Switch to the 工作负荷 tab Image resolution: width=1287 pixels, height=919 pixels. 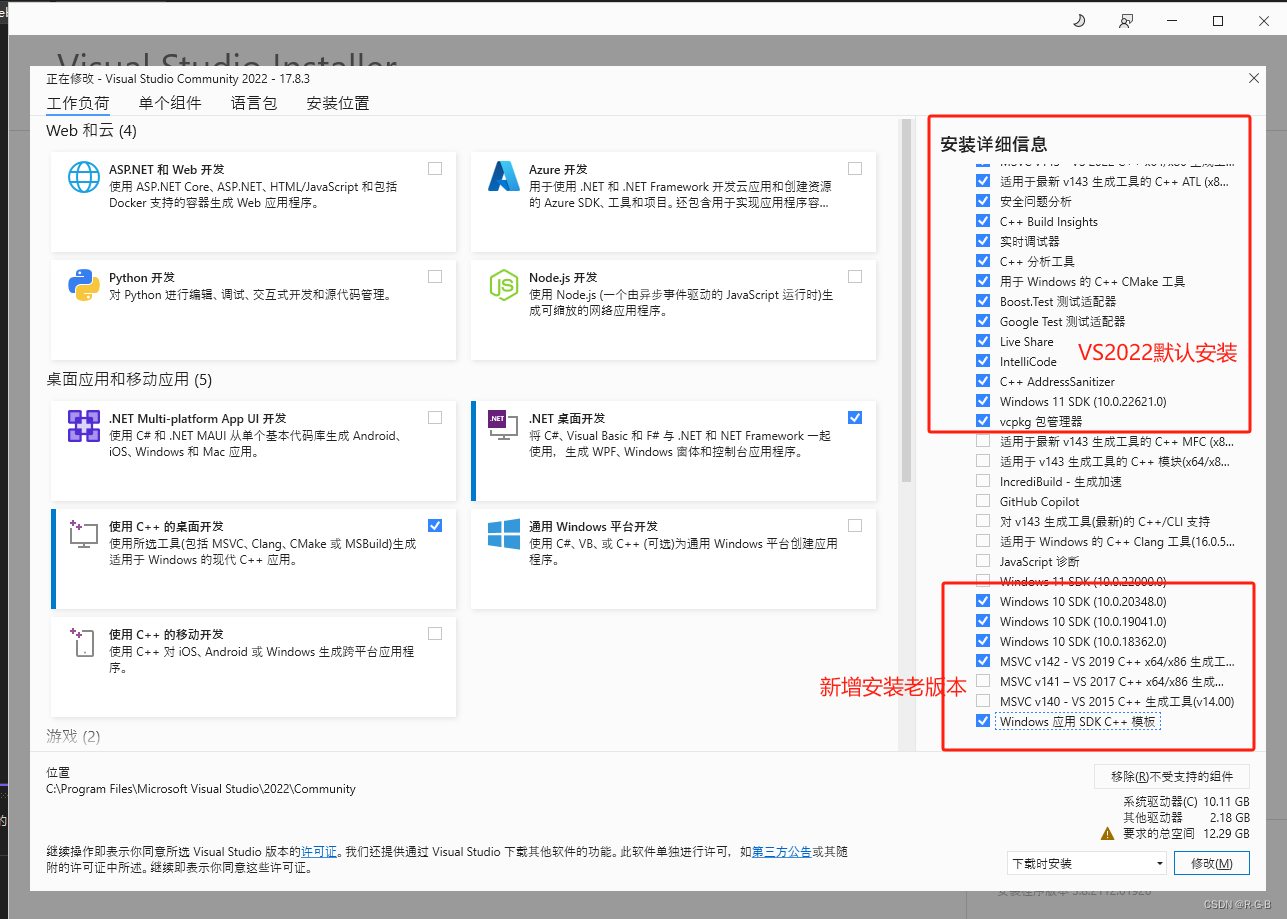click(x=78, y=103)
